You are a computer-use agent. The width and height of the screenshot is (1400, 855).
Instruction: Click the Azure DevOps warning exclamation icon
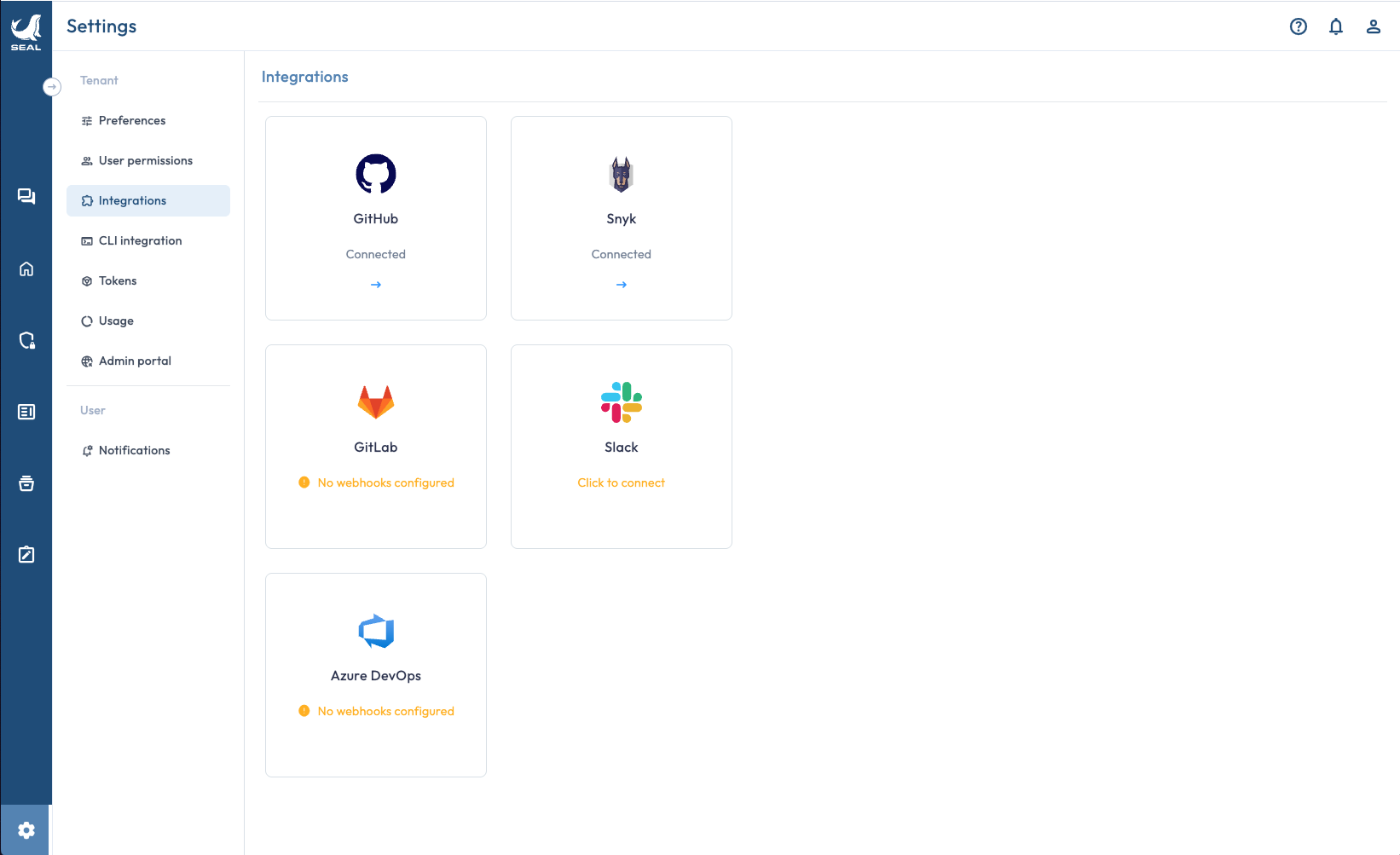coord(304,711)
